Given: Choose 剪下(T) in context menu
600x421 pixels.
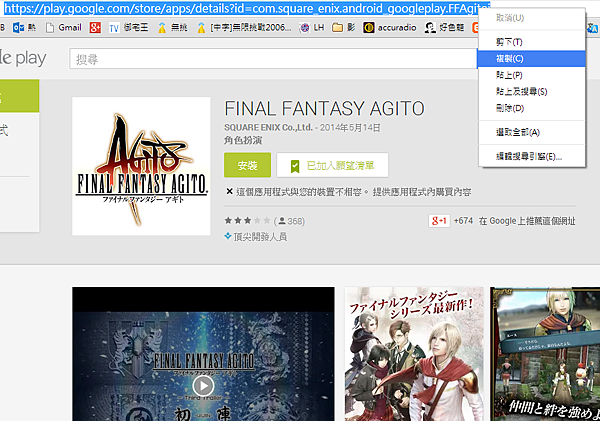Looking at the screenshot, I should click(532, 42).
